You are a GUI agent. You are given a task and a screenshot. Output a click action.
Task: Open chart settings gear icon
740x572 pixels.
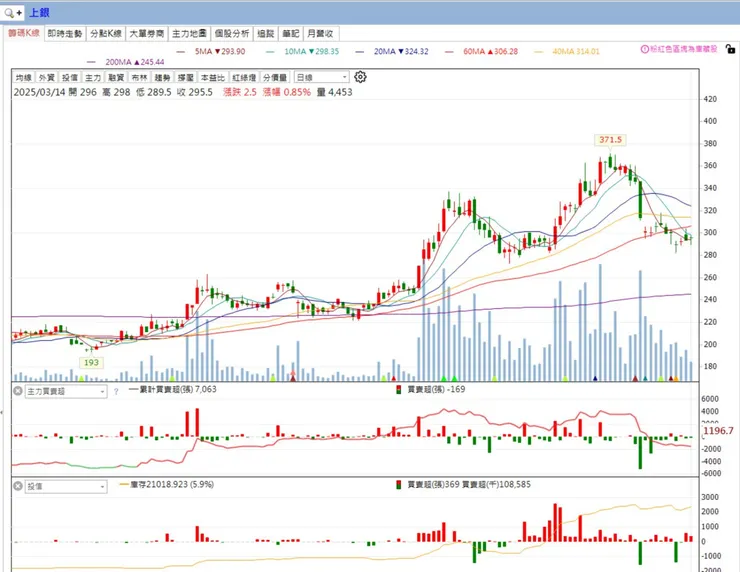coord(360,77)
